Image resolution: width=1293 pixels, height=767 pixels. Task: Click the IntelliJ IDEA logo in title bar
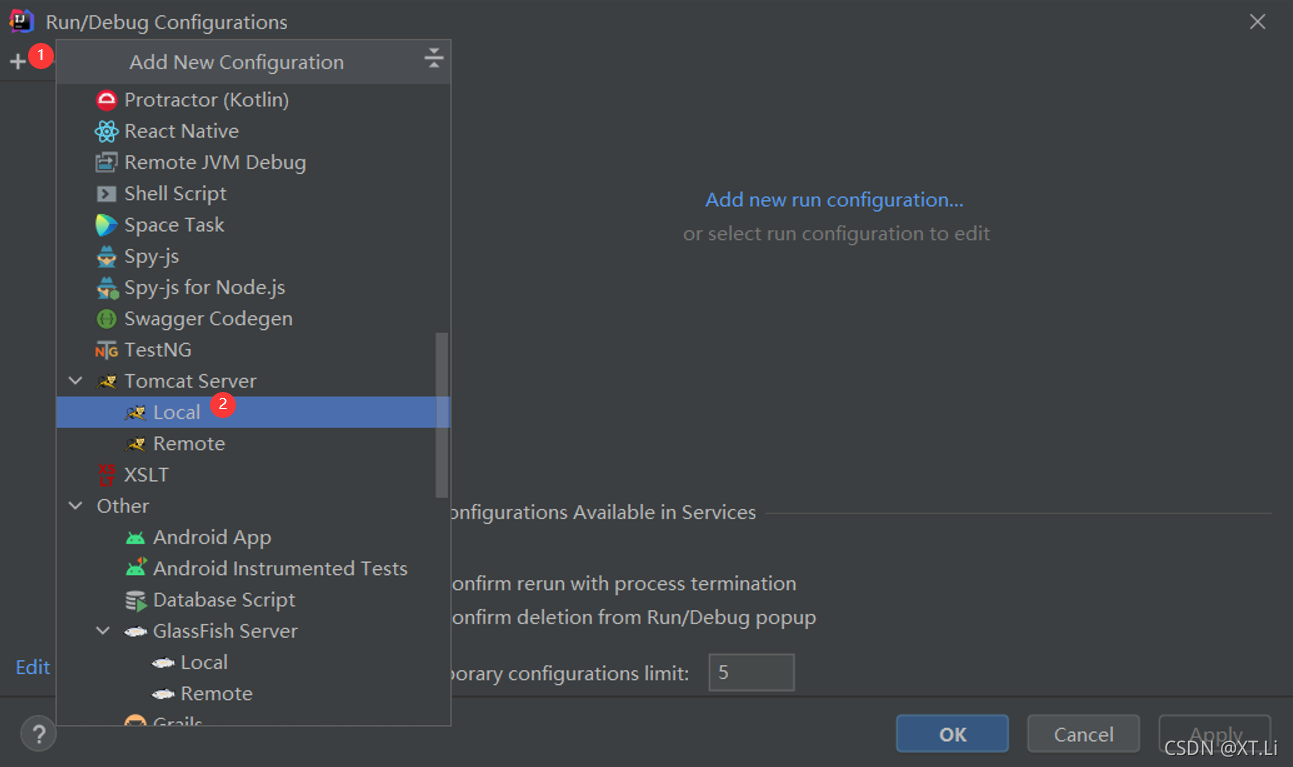(x=21, y=21)
